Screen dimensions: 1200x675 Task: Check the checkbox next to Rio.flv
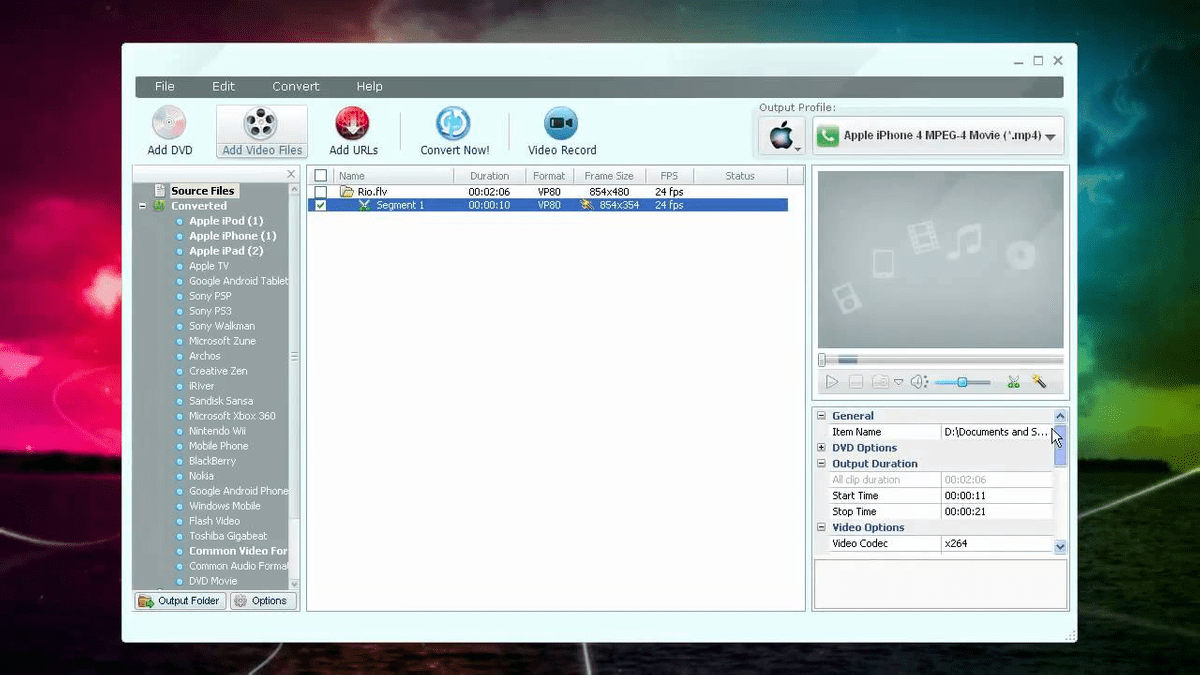pyautogui.click(x=321, y=190)
